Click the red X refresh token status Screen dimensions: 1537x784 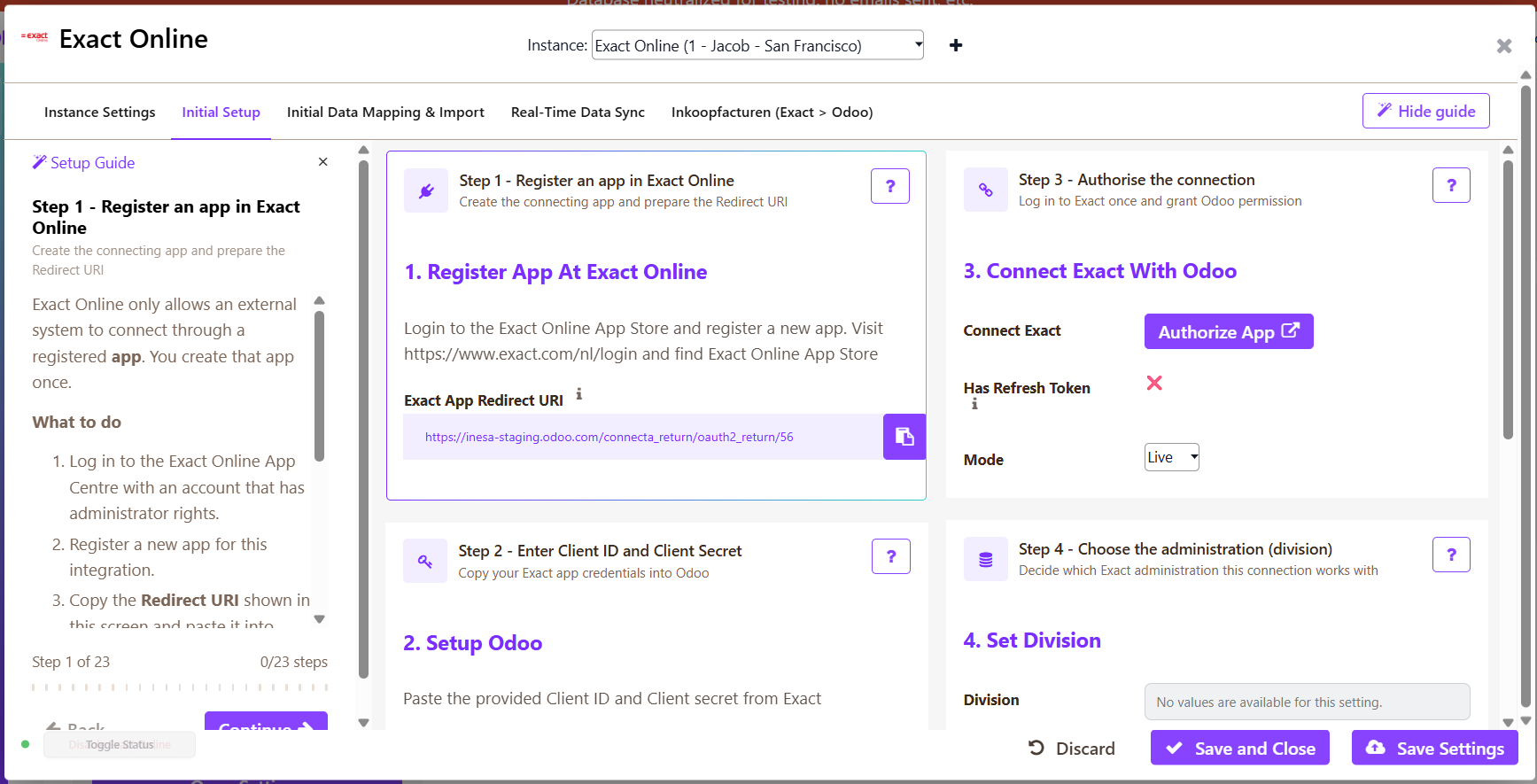pos(1154,383)
